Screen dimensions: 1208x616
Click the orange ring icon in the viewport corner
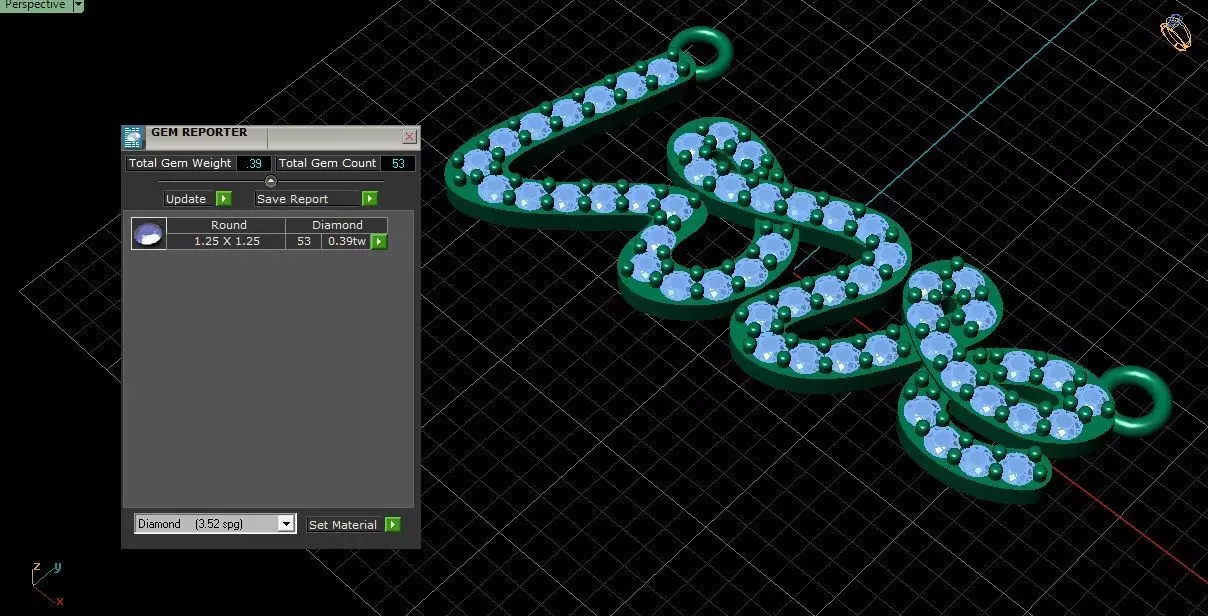1176,32
